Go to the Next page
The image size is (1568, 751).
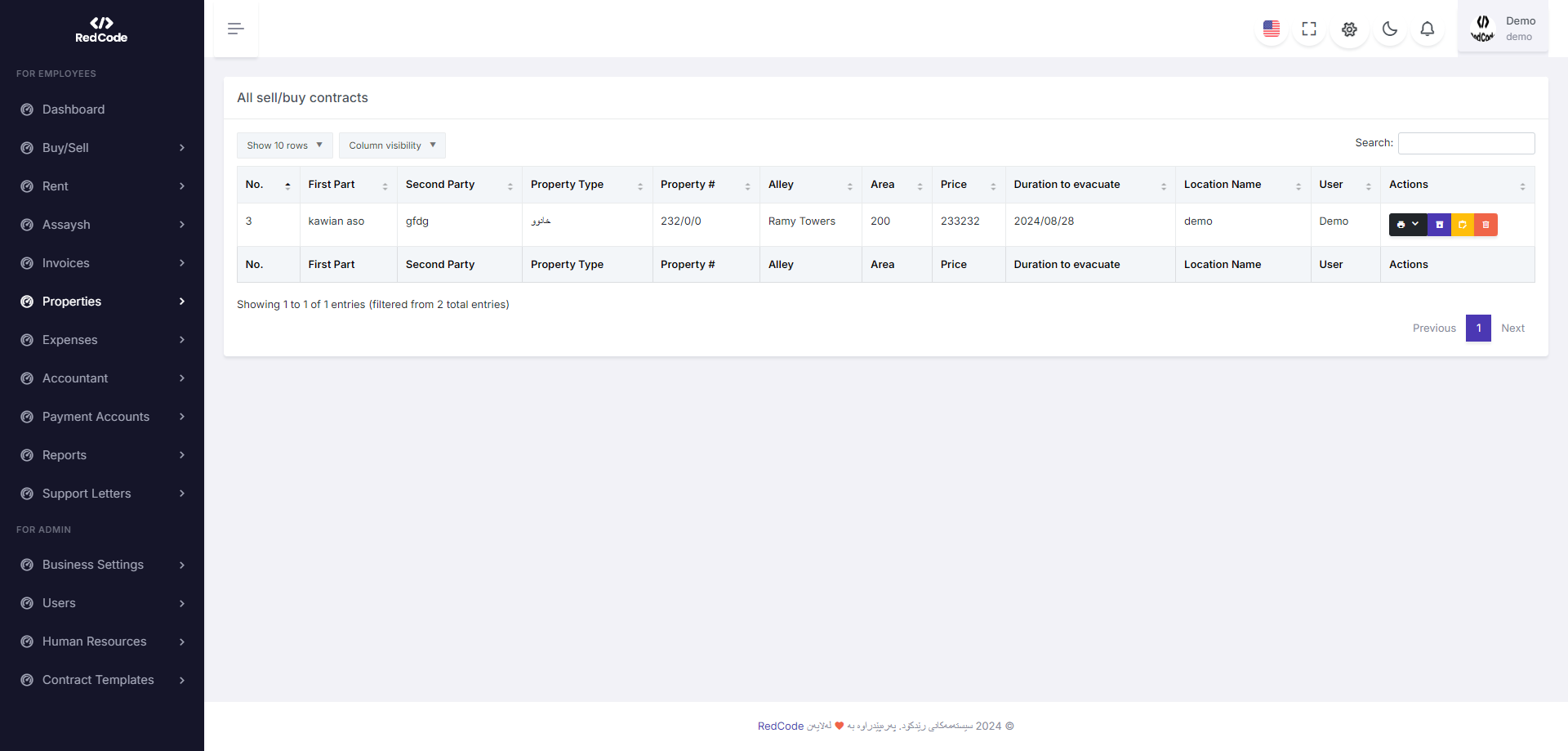[1512, 329]
